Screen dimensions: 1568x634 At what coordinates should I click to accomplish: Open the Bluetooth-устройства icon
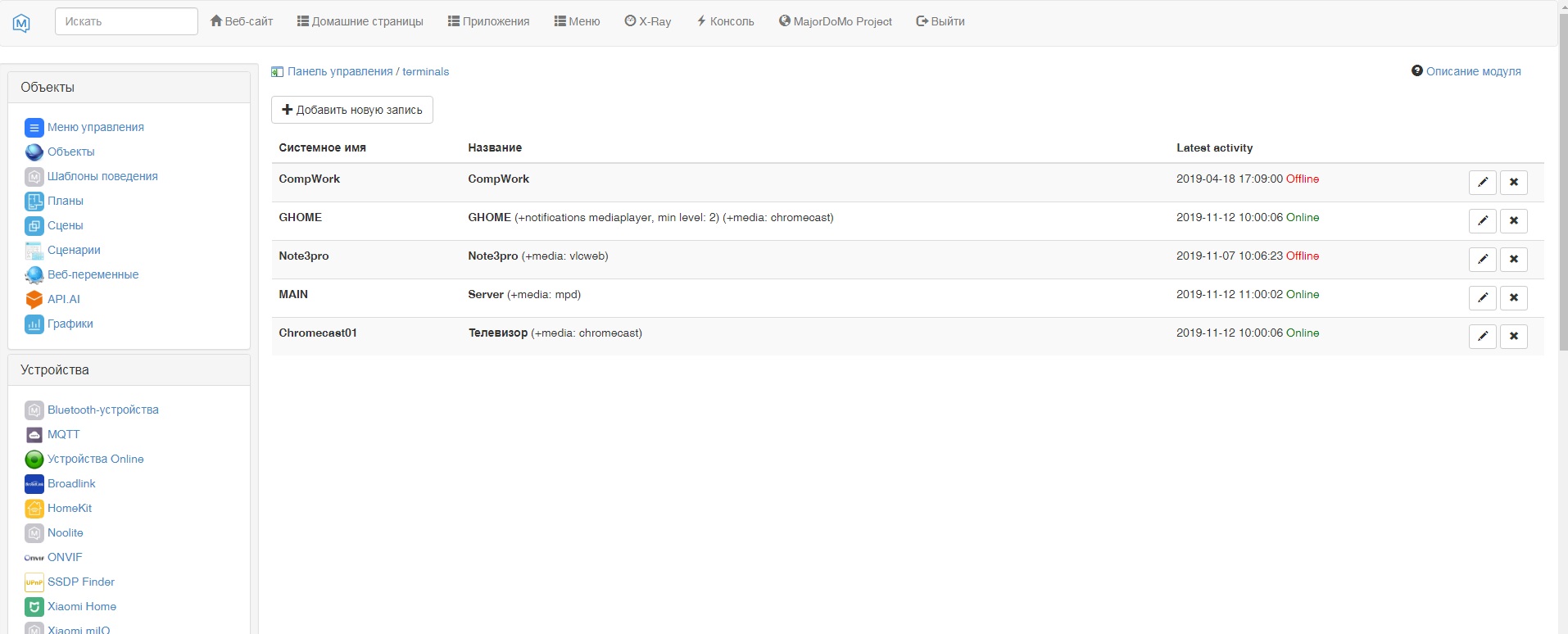(34, 410)
